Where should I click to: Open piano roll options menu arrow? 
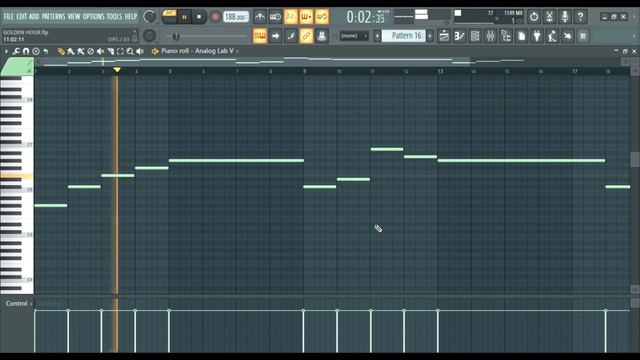tap(6, 51)
